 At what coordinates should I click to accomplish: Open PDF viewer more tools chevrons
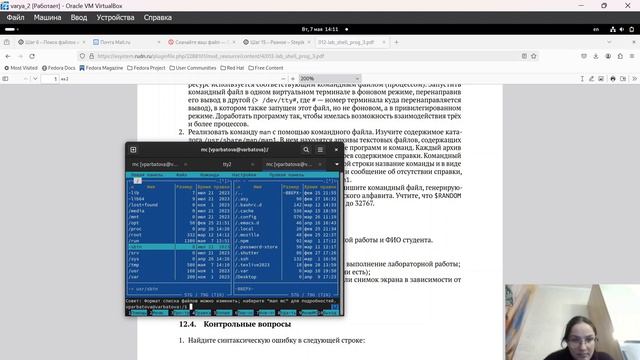pyautogui.click(x=634, y=78)
